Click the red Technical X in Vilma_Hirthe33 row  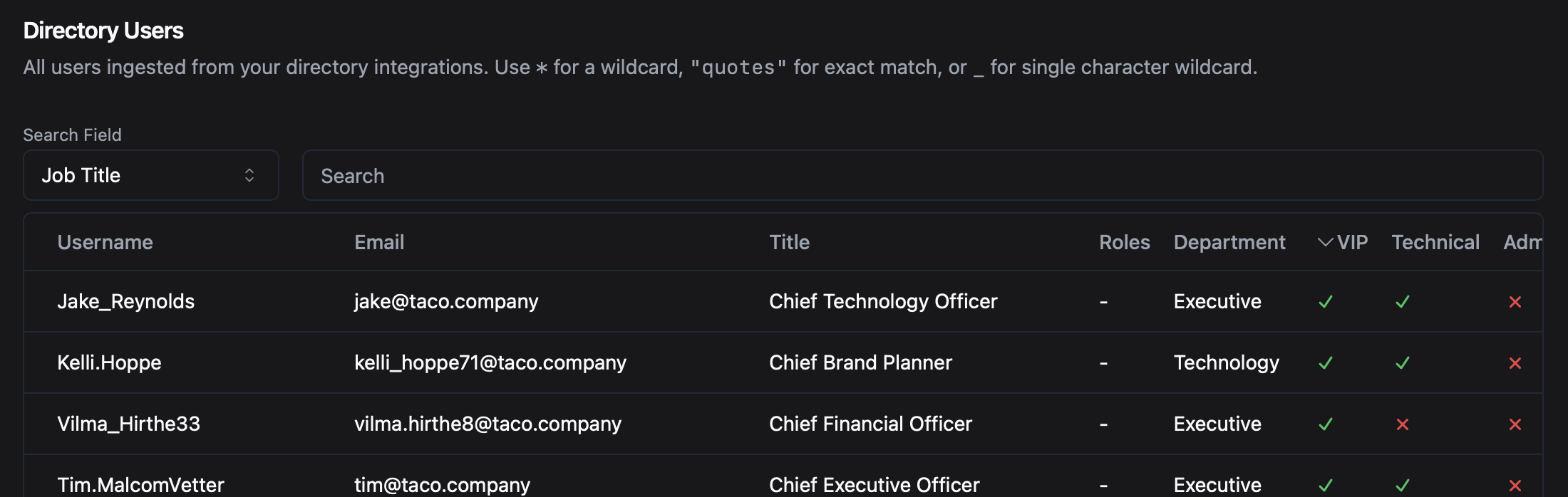[x=1402, y=424]
